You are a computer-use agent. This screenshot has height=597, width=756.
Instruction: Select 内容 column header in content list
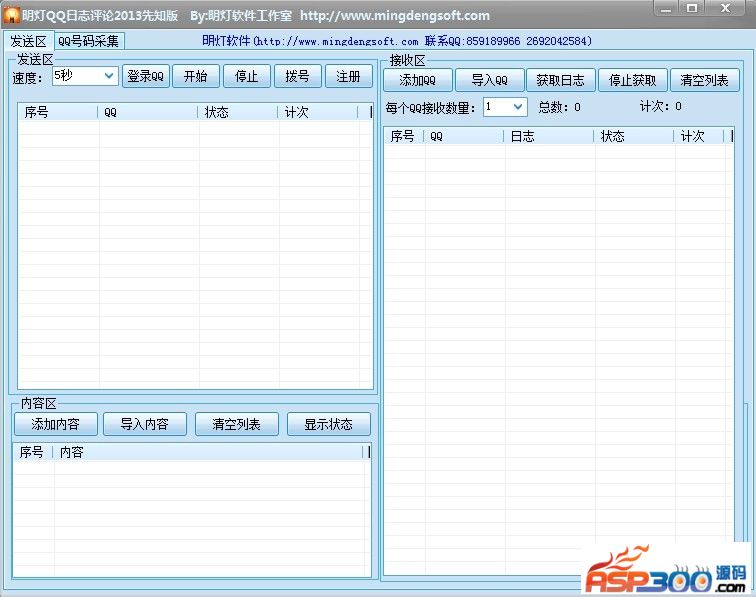[208, 452]
